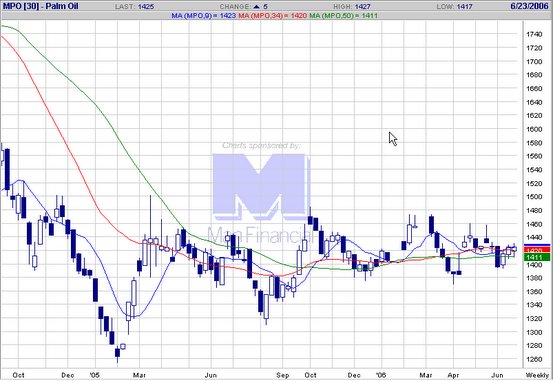Click the 6/23/2006 date label

(529, 6)
